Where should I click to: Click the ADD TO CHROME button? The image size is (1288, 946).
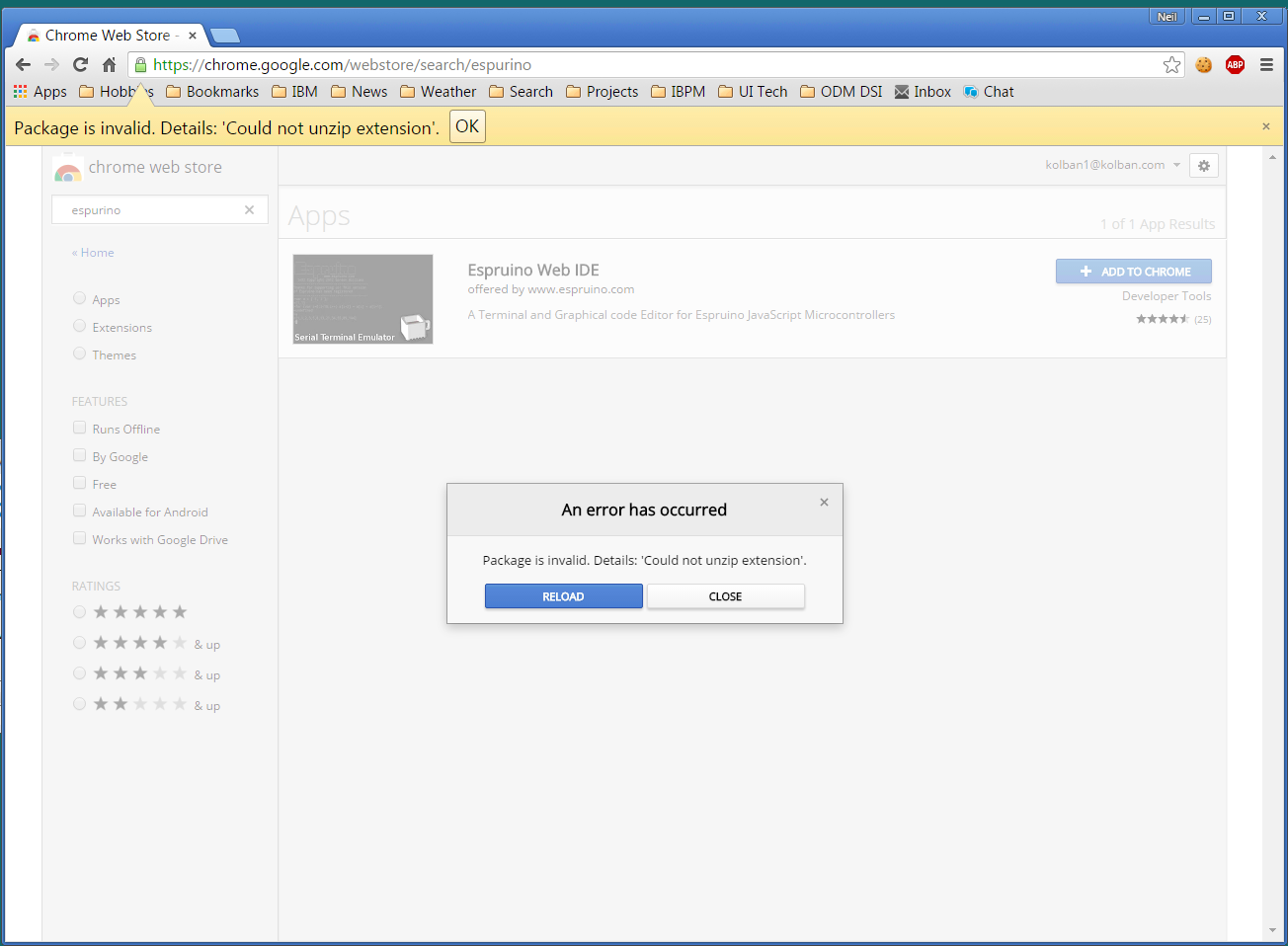pos(1134,272)
